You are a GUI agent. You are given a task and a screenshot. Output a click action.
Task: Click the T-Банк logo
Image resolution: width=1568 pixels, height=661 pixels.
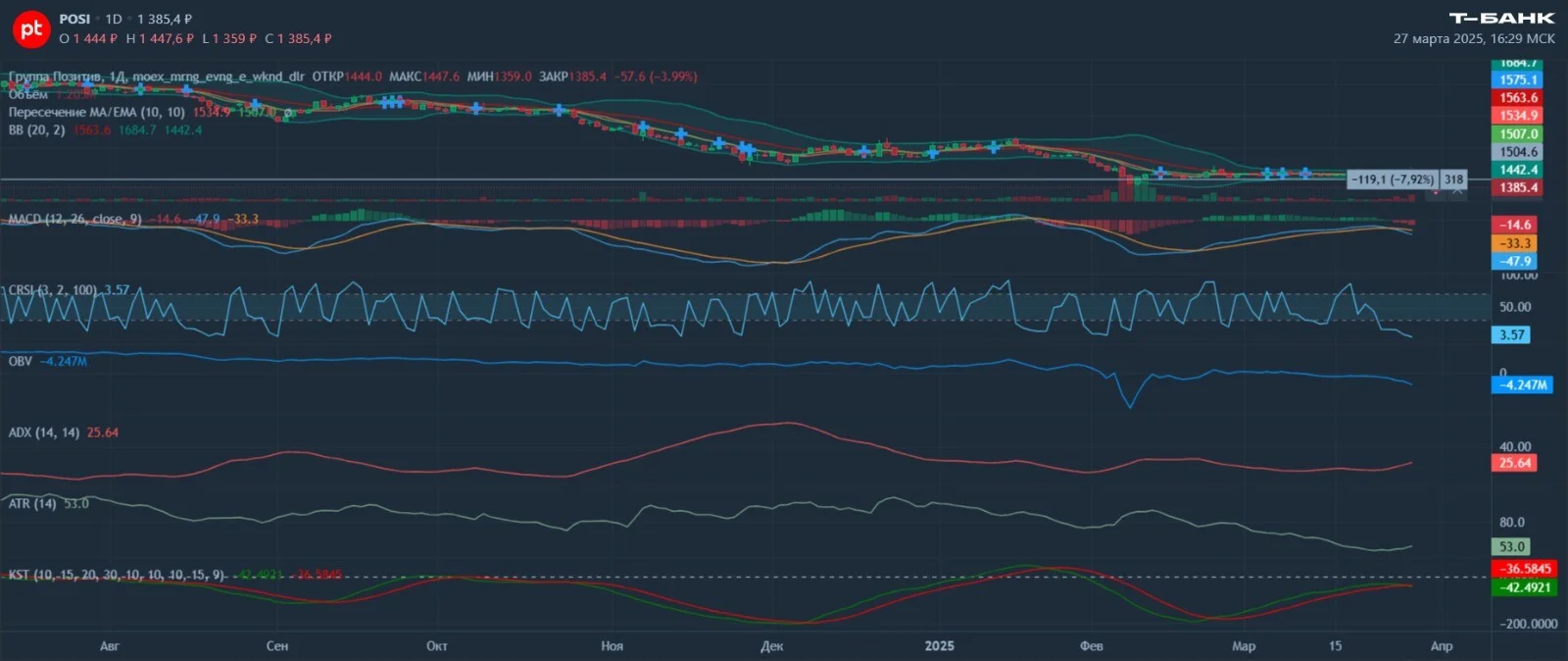[1501, 18]
